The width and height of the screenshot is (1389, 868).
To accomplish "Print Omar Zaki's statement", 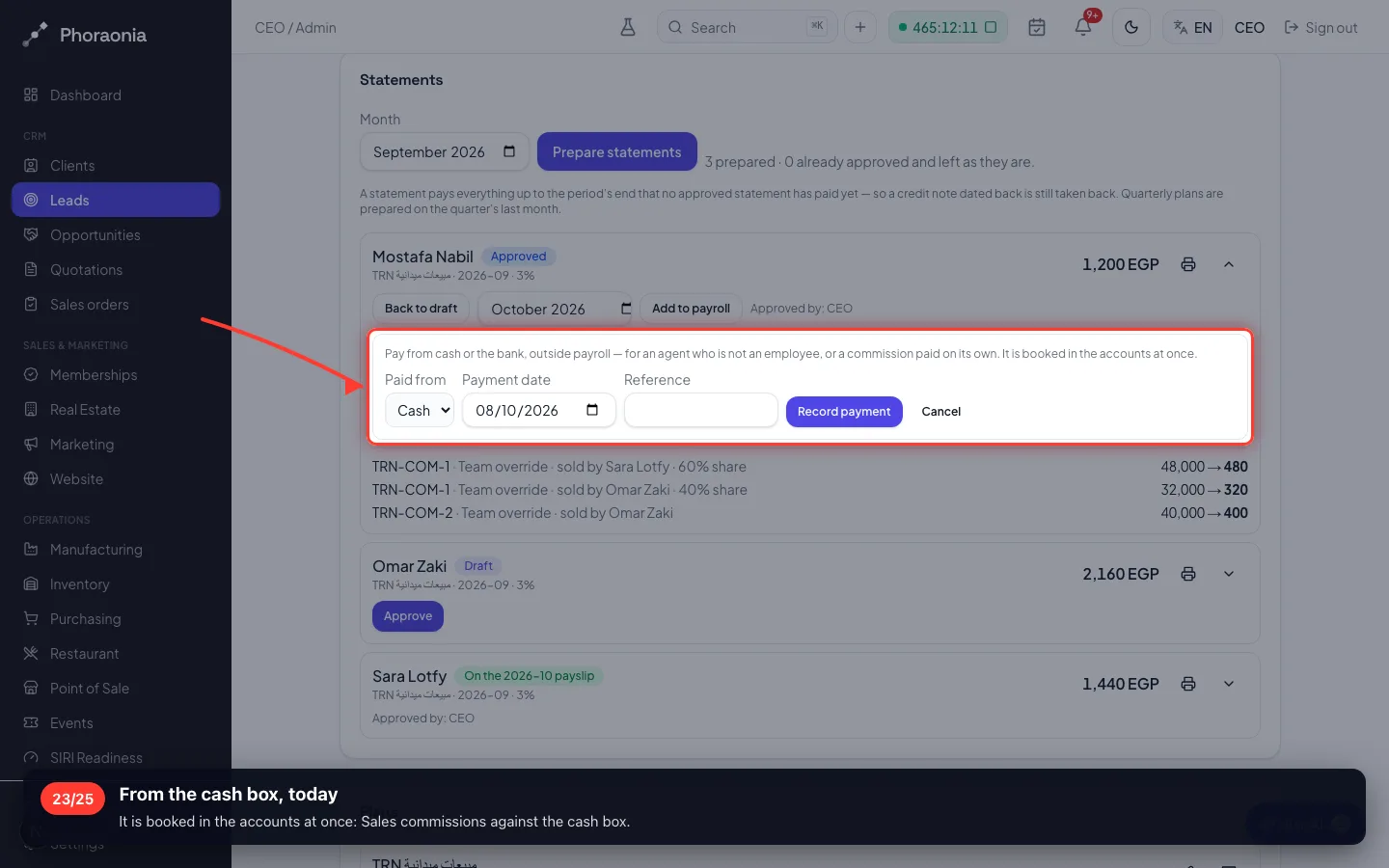I will point(1188,574).
